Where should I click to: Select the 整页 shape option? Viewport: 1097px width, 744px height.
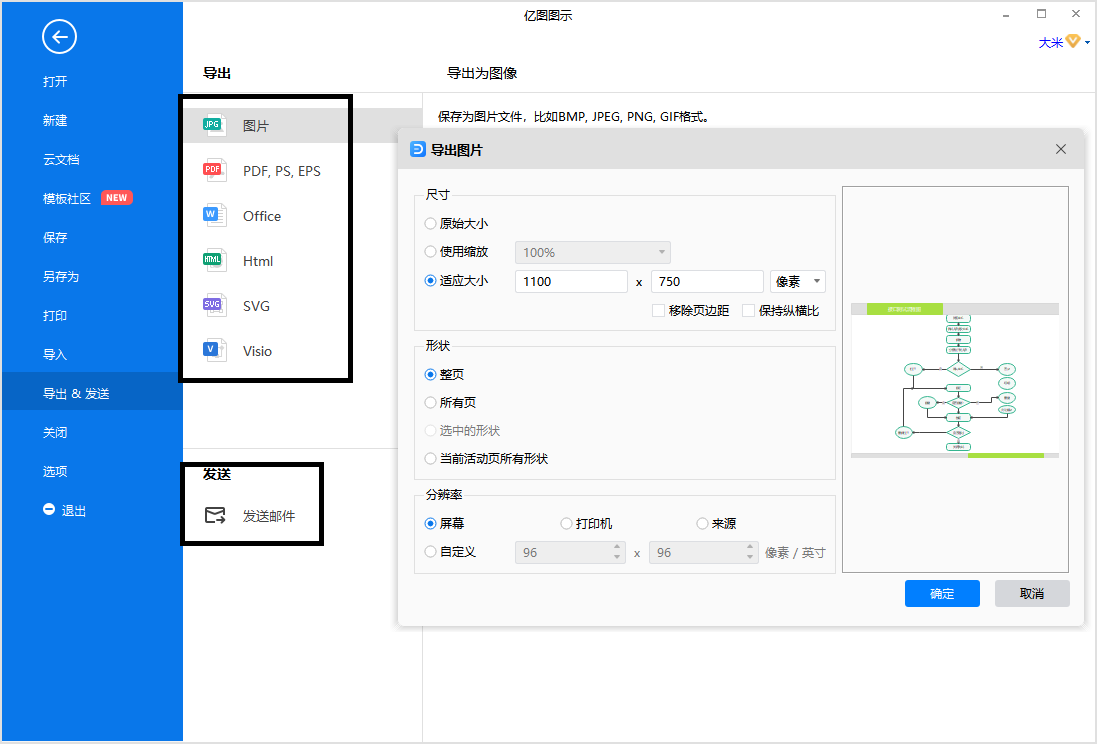(430, 374)
